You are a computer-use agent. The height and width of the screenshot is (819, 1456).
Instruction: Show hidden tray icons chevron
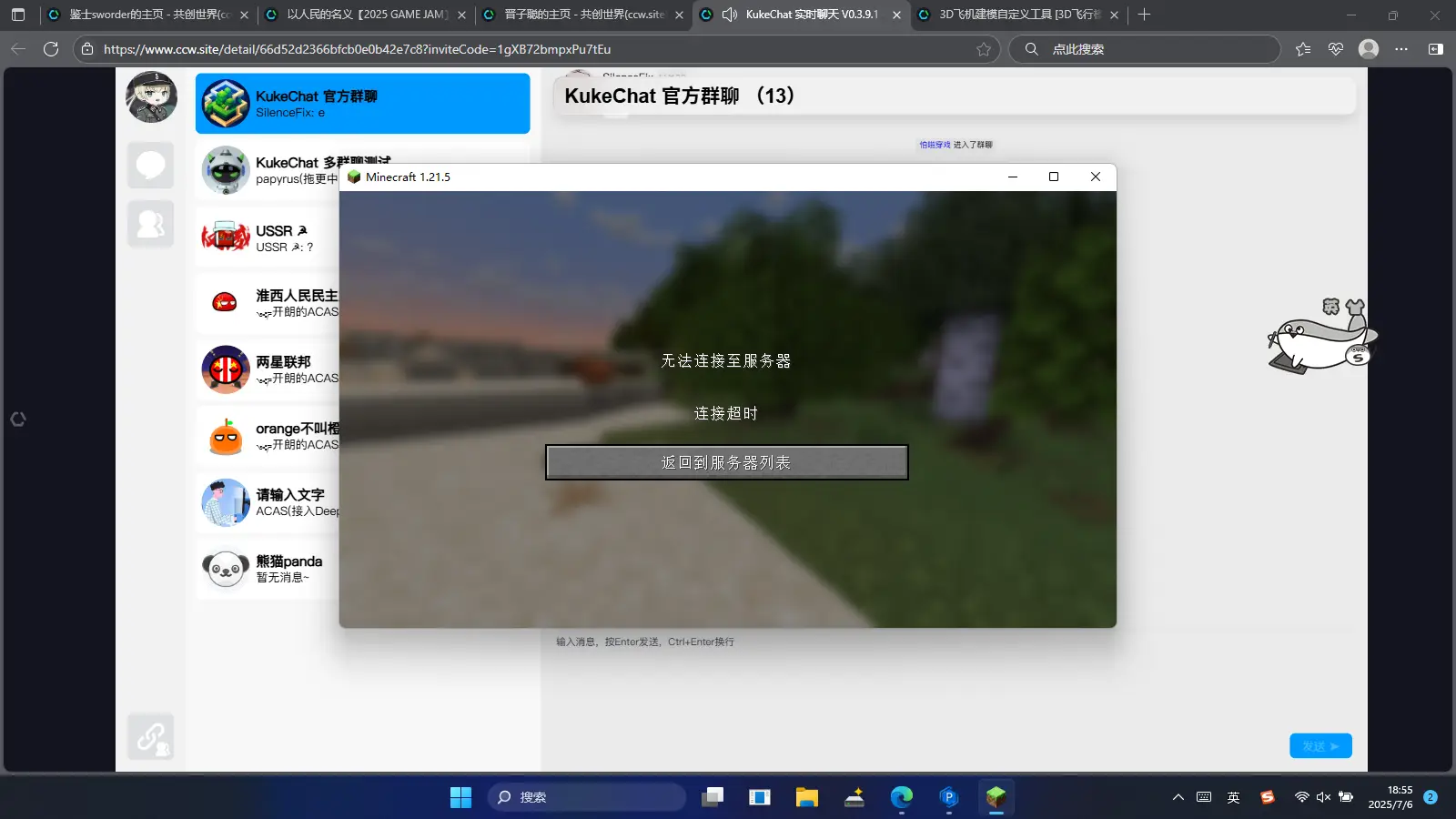tap(1178, 797)
